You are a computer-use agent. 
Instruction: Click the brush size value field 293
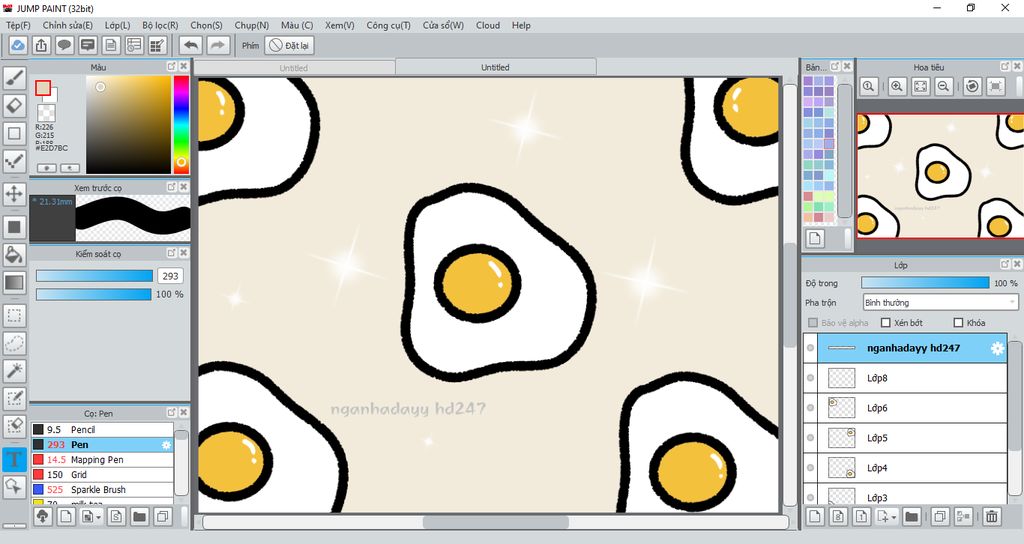click(170, 276)
